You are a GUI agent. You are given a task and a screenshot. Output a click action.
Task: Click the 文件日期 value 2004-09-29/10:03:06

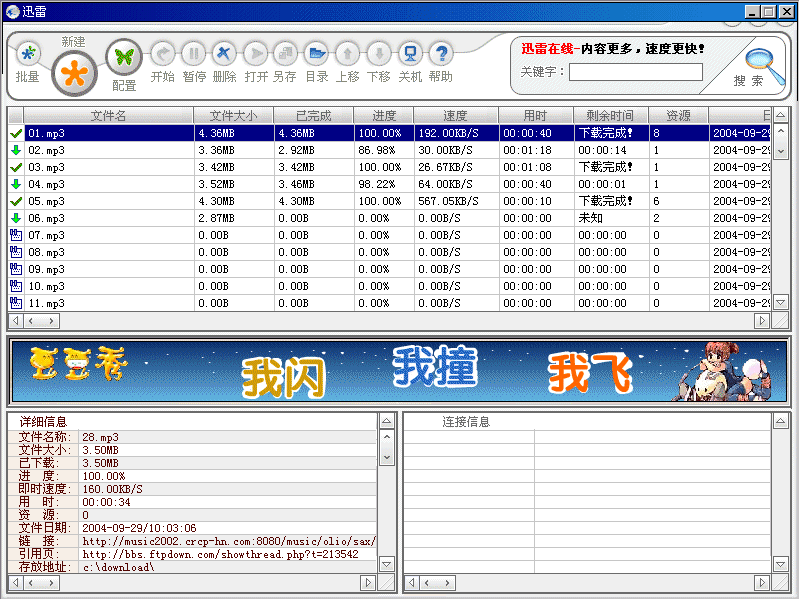139,528
